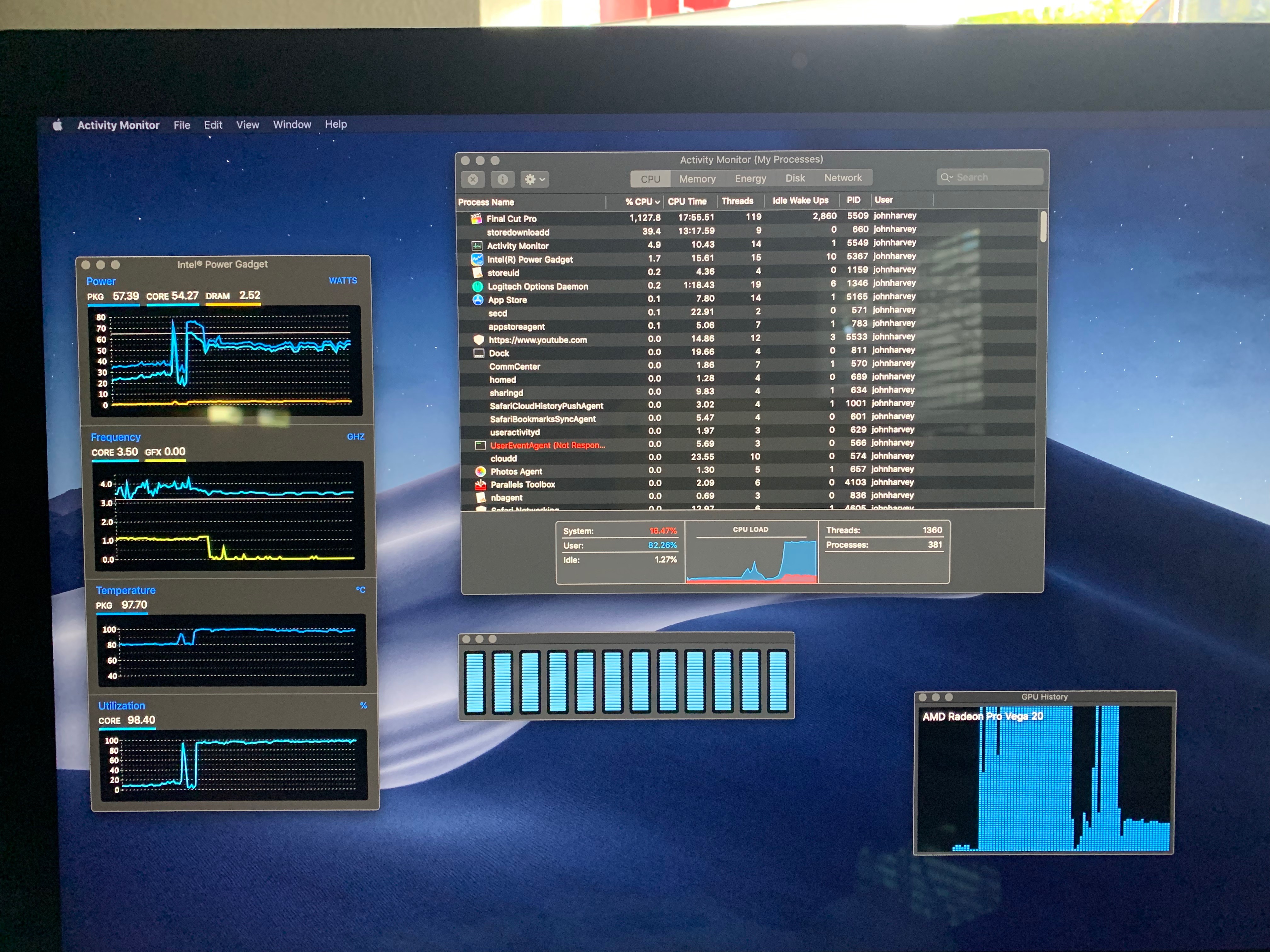This screenshot has height=952, width=1270.
Task: Open the Window menu
Action: [292, 125]
